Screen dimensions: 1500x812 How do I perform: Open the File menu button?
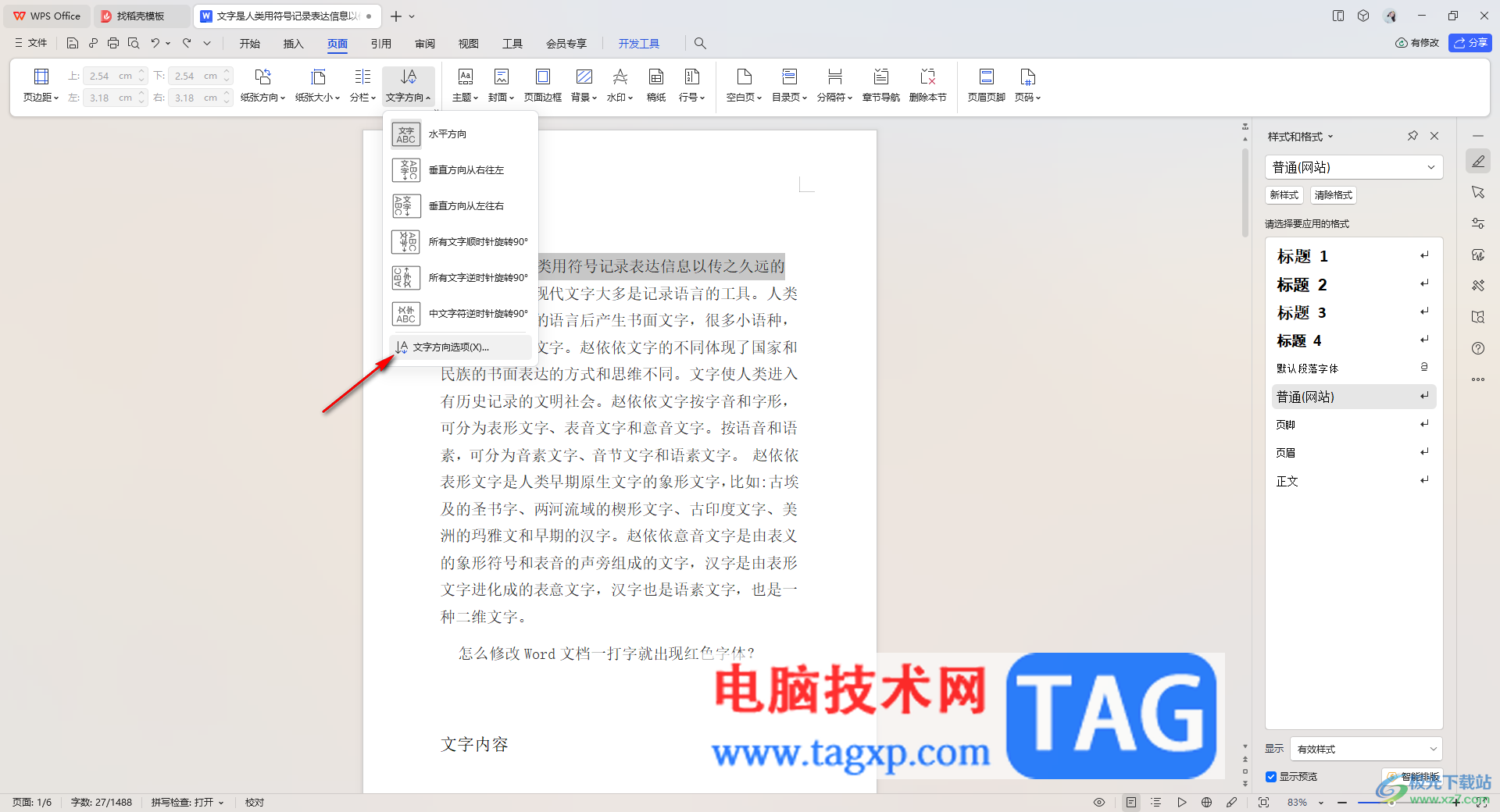pos(31,43)
